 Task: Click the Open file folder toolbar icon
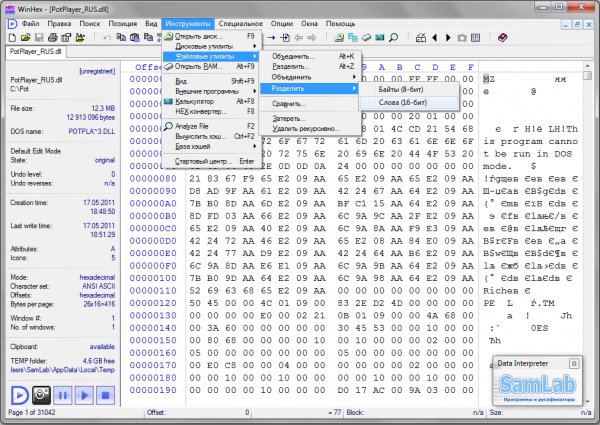click(x=26, y=37)
